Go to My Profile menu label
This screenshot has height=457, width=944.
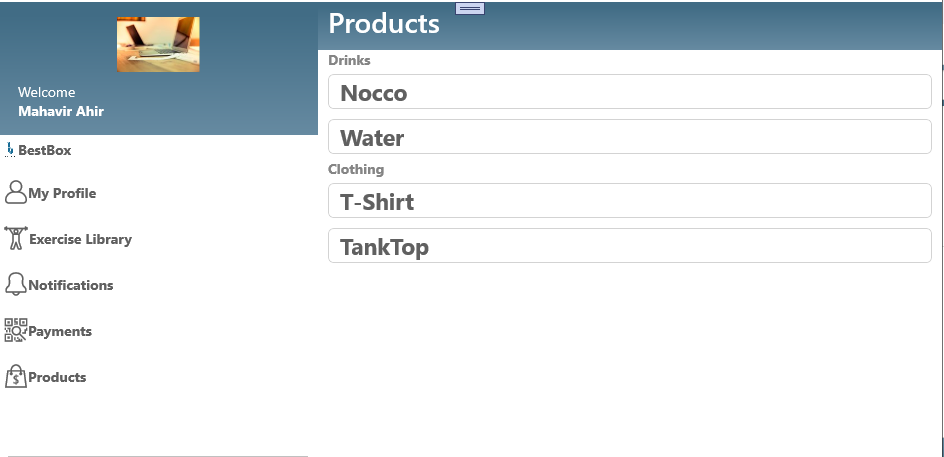(62, 193)
